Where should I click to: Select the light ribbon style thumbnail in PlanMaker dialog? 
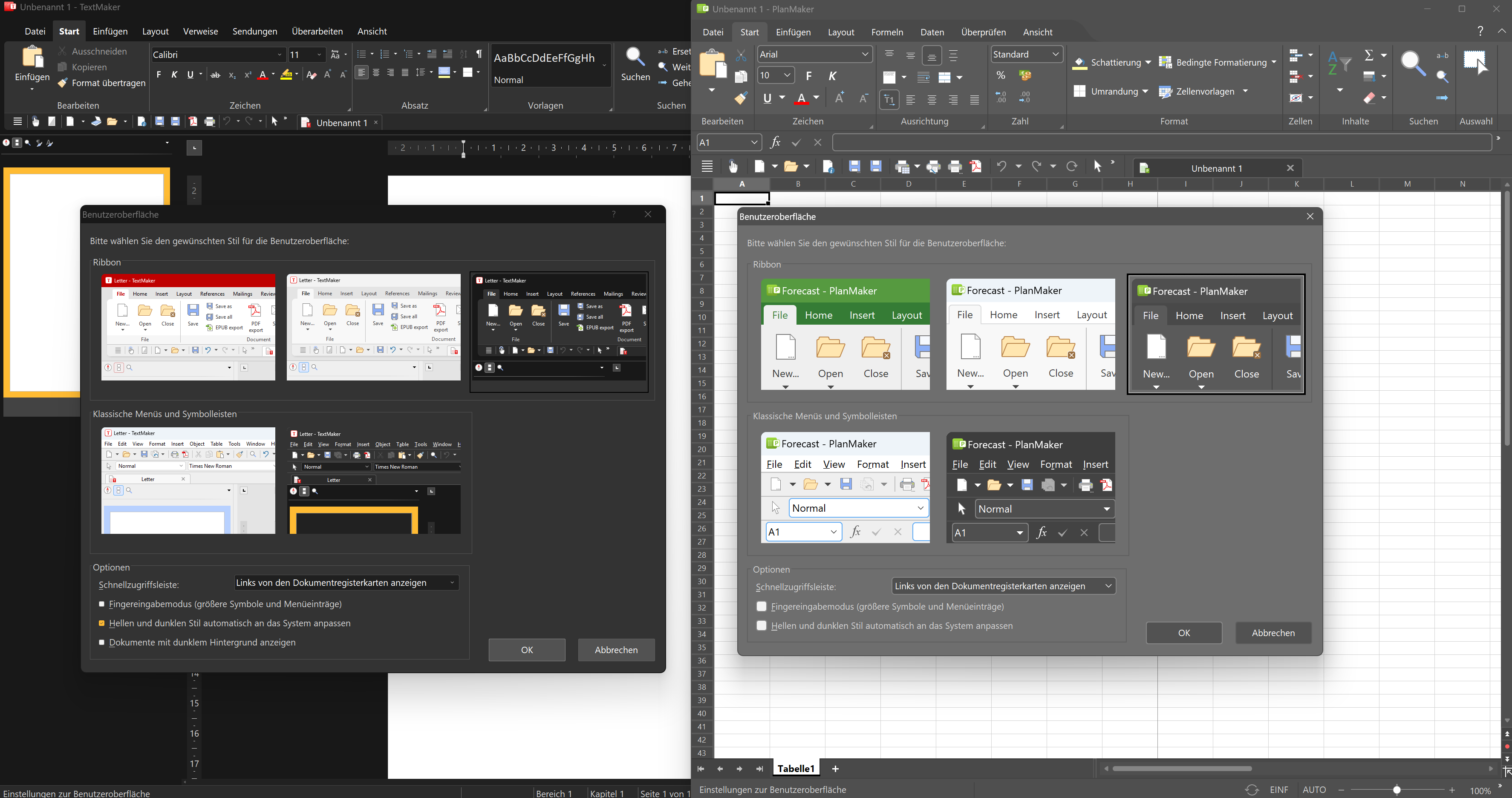1031,334
